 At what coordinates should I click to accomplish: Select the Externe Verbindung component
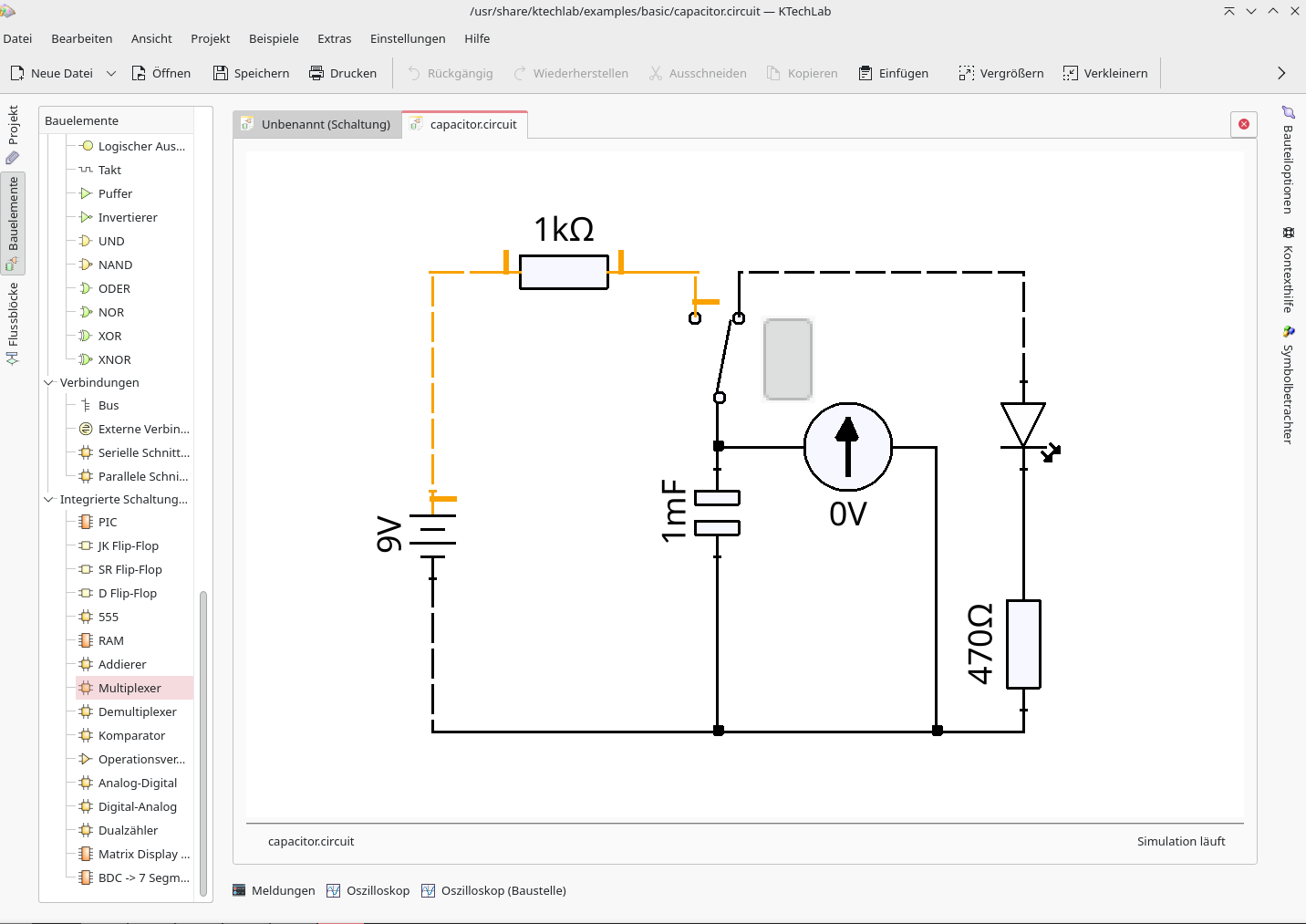[135, 429]
